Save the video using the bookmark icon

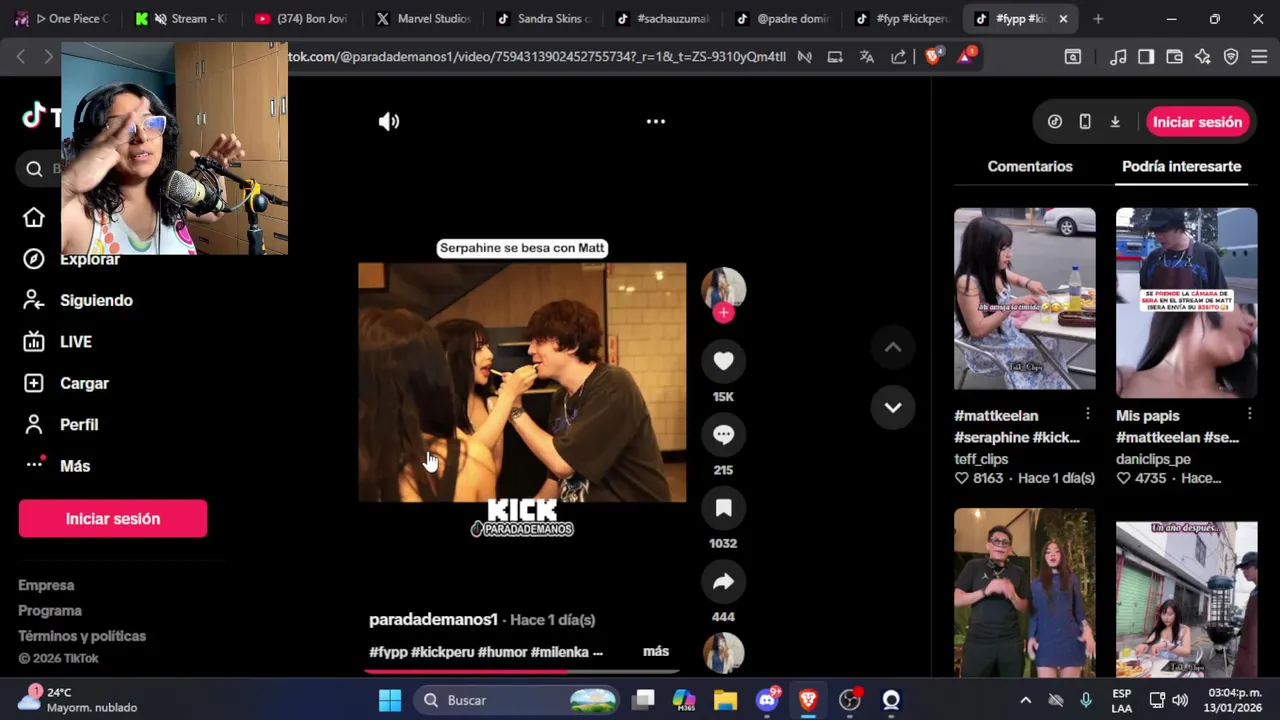723,508
